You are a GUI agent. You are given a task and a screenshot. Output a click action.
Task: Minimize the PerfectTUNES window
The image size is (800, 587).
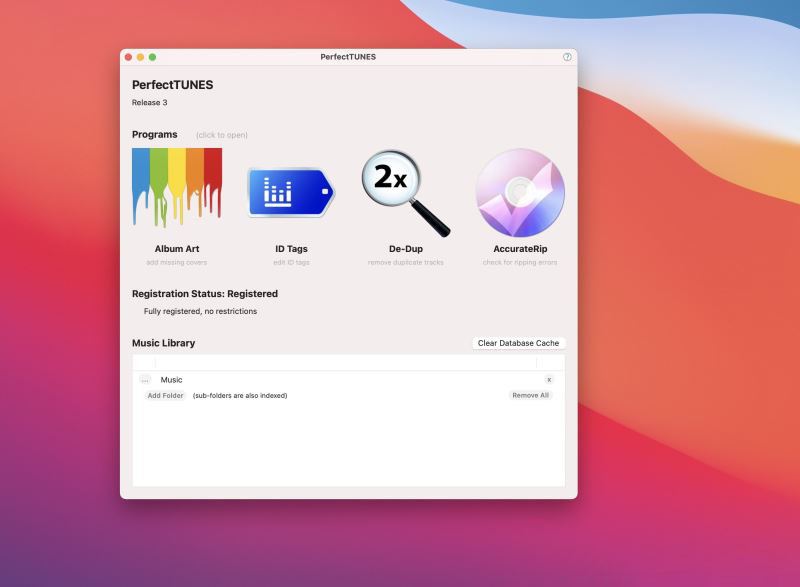coord(140,57)
